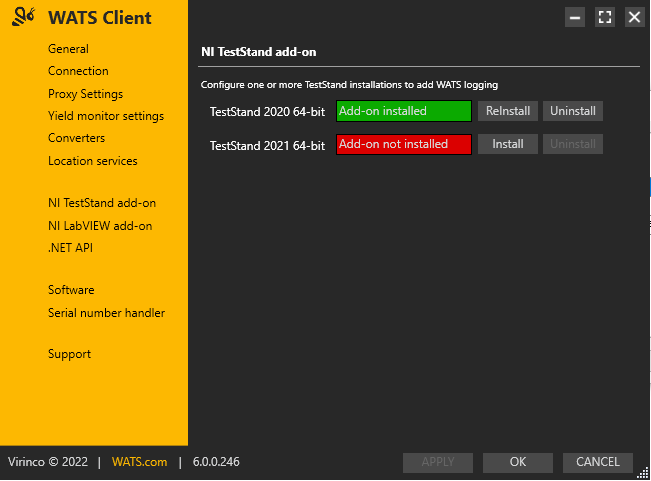Click the Virinco © 2022 text

pos(48,462)
